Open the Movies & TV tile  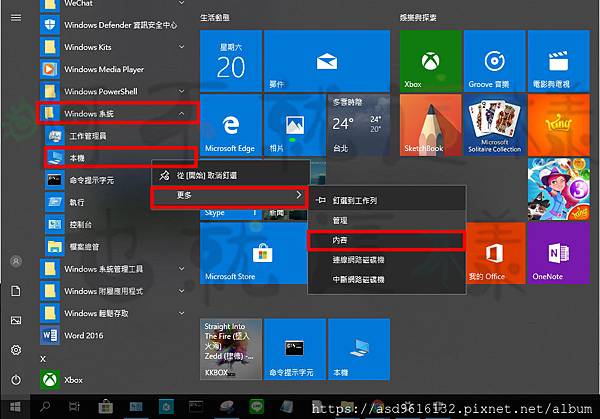click(559, 61)
